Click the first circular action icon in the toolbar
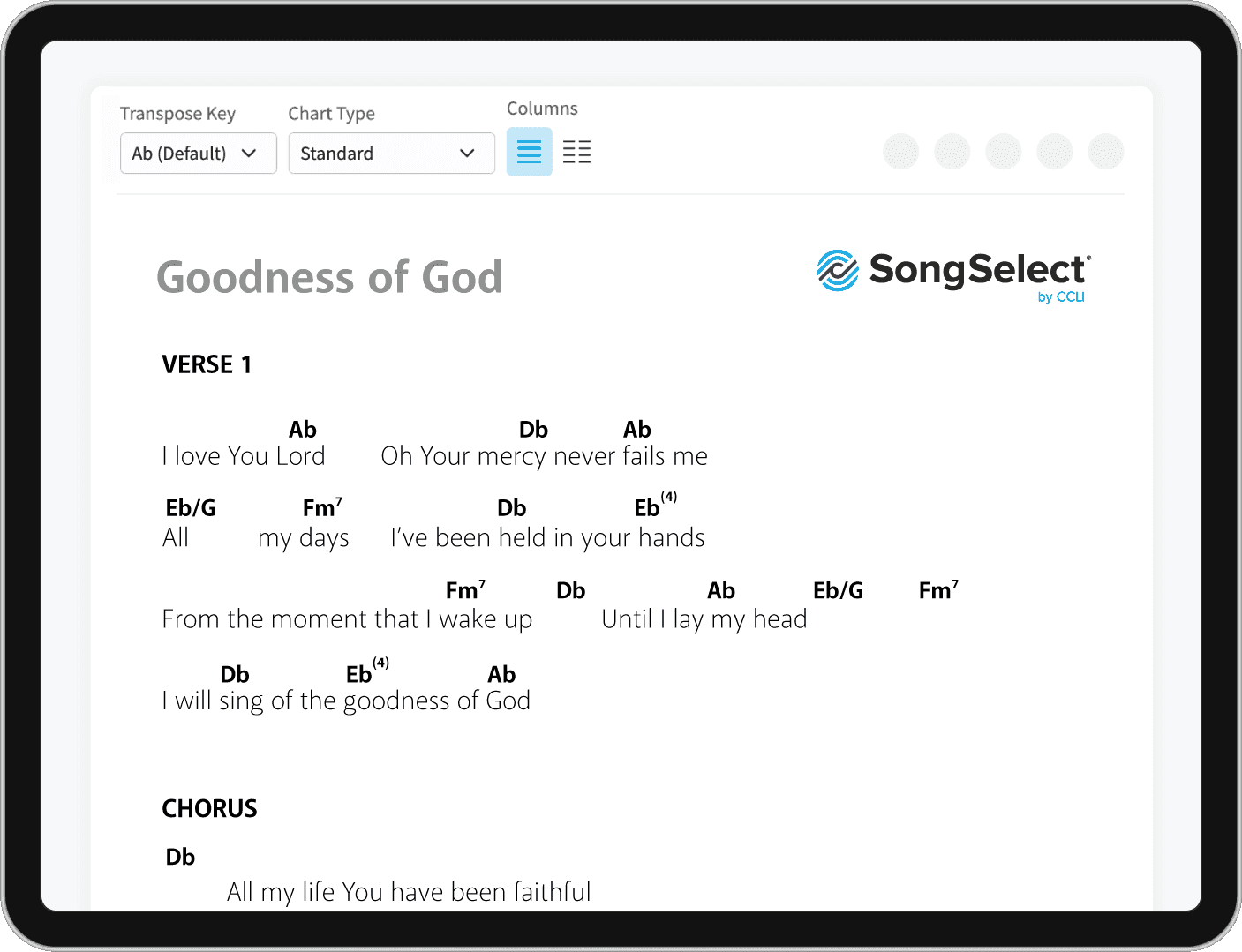The image size is (1242, 952). [x=900, y=151]
